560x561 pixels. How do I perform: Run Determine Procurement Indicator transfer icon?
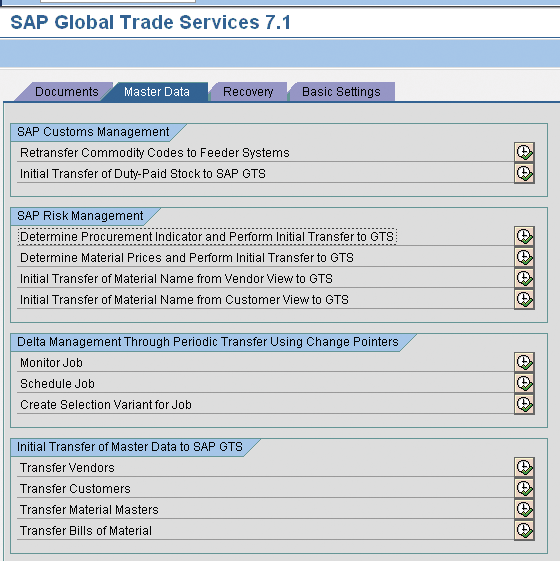tap(524, 236)
